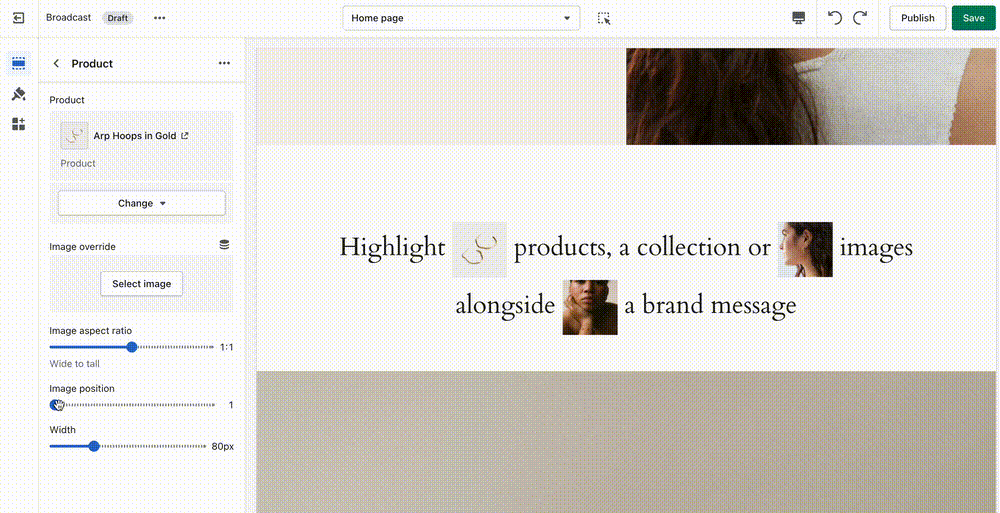Click the Select image button

[141, 284]
